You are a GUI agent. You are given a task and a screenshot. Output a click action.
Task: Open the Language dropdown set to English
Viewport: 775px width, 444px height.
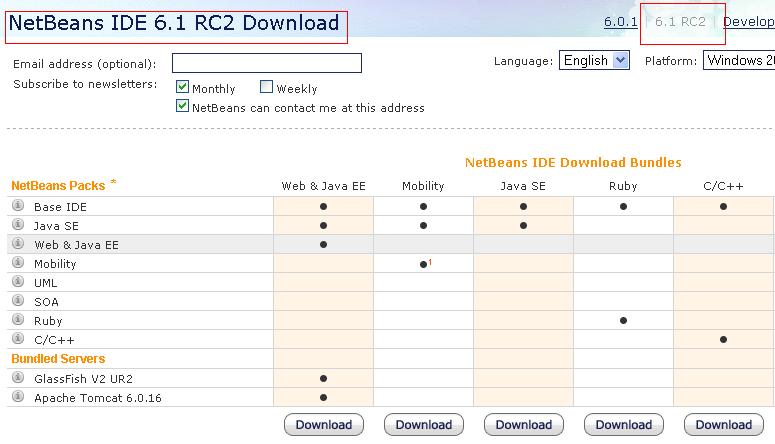coord(594,60)
